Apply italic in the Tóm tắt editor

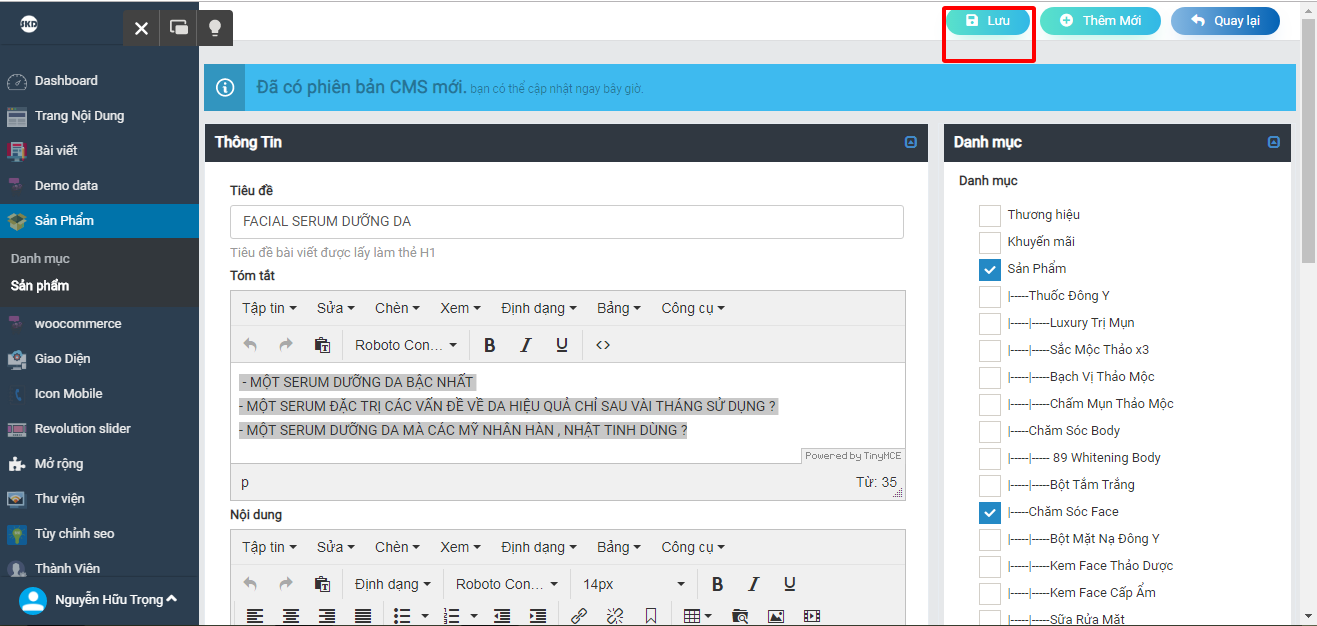[x=526, y=345]
